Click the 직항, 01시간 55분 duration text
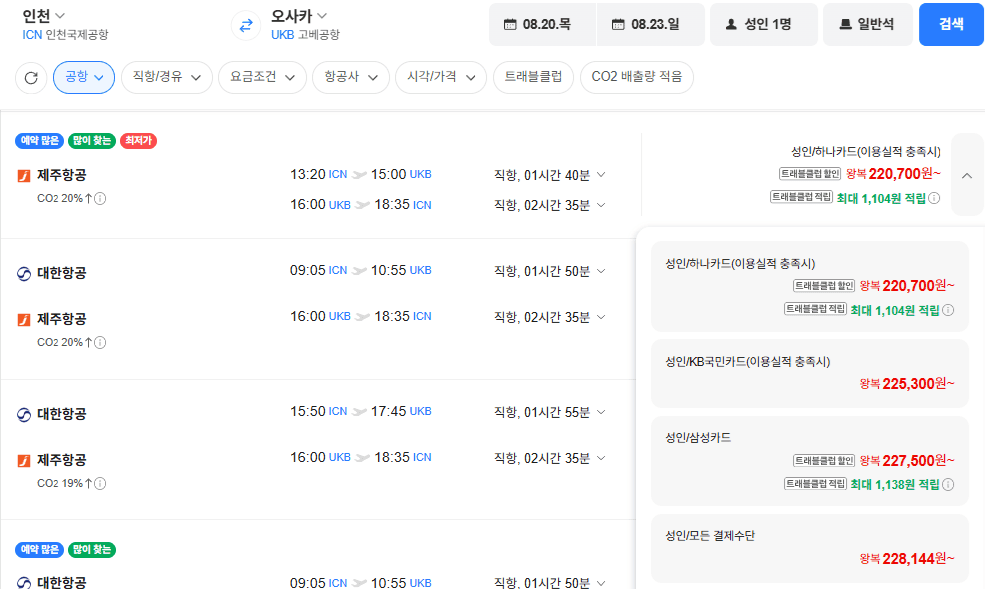This screenshot has width=985, height=589. point(542,413)
